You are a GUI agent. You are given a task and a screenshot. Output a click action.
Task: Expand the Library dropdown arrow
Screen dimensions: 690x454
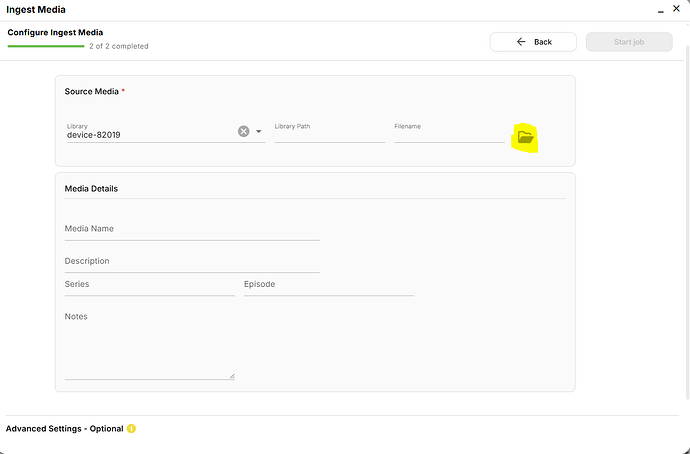(x=259, y=131)
